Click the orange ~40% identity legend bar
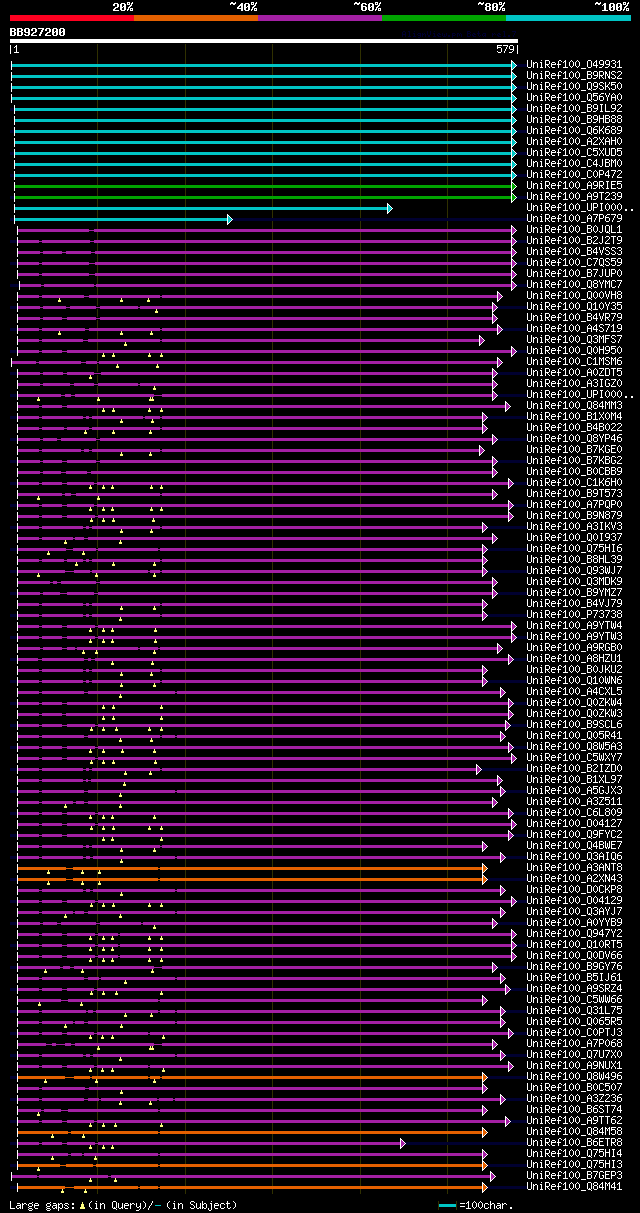 pyautogui.click(x=195, y=17)
